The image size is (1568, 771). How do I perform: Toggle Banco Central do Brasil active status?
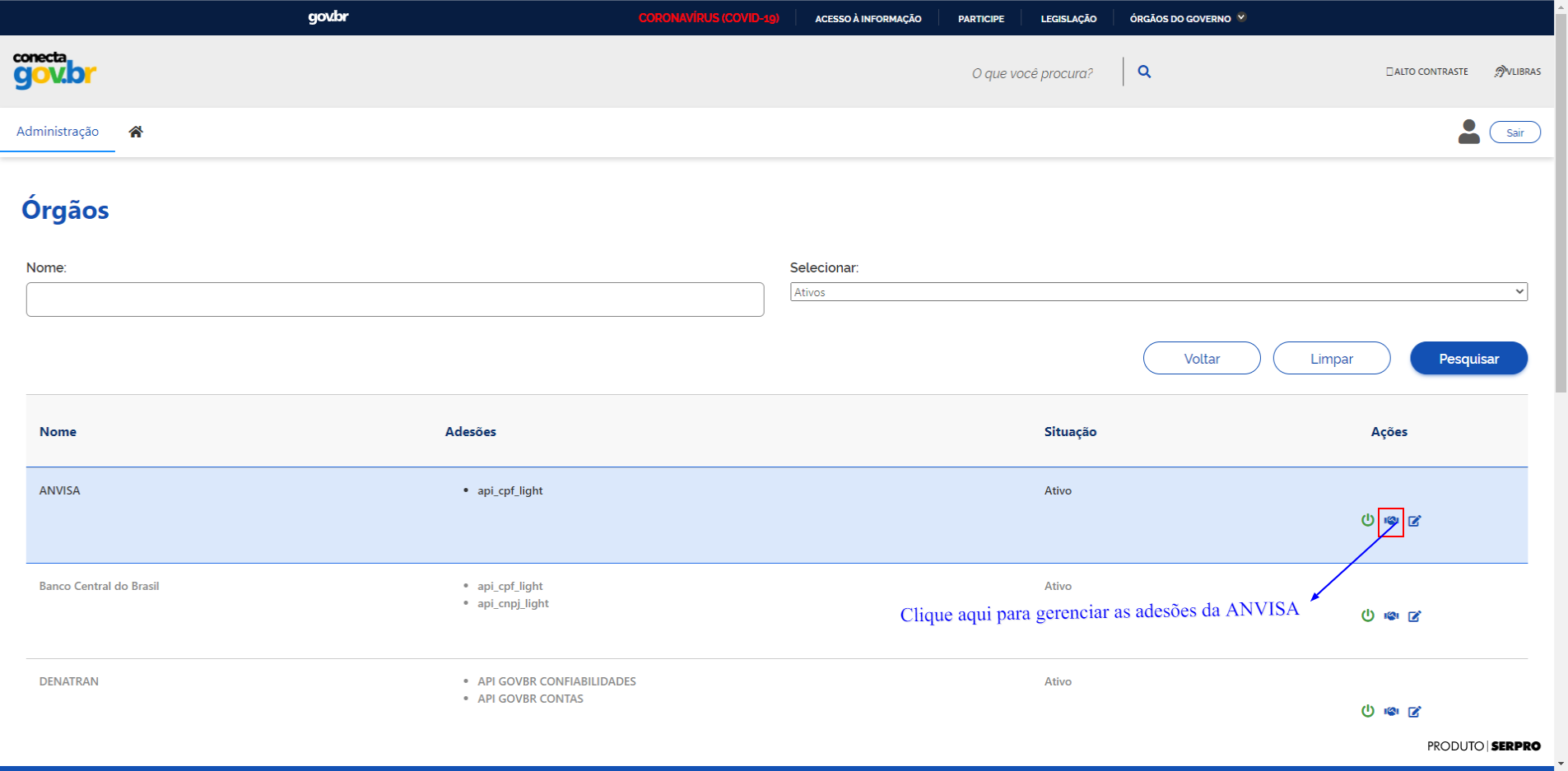click(x=1367, y=615)
